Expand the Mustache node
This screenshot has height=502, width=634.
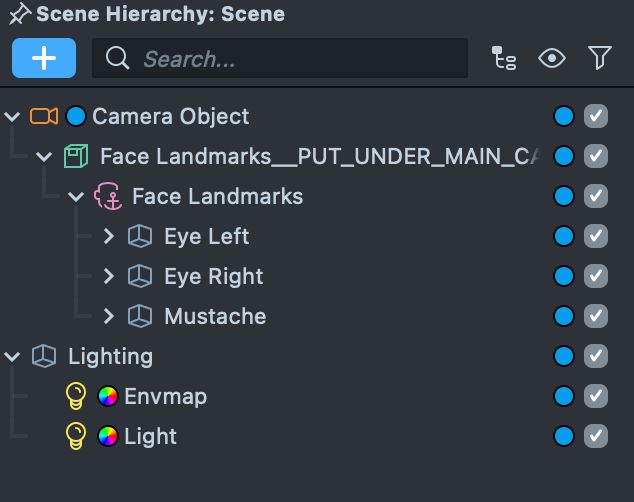click(109, 316)
